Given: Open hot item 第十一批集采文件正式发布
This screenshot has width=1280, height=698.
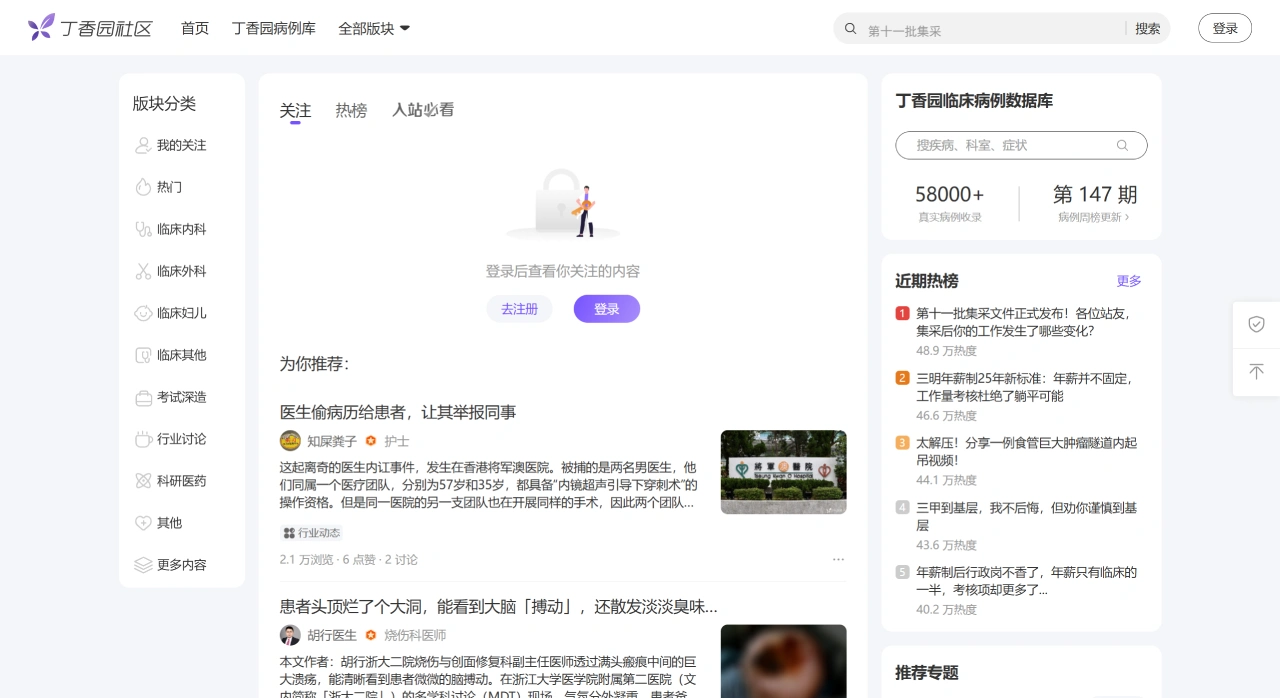Looking at the screenshot, I should point(1024,322).
